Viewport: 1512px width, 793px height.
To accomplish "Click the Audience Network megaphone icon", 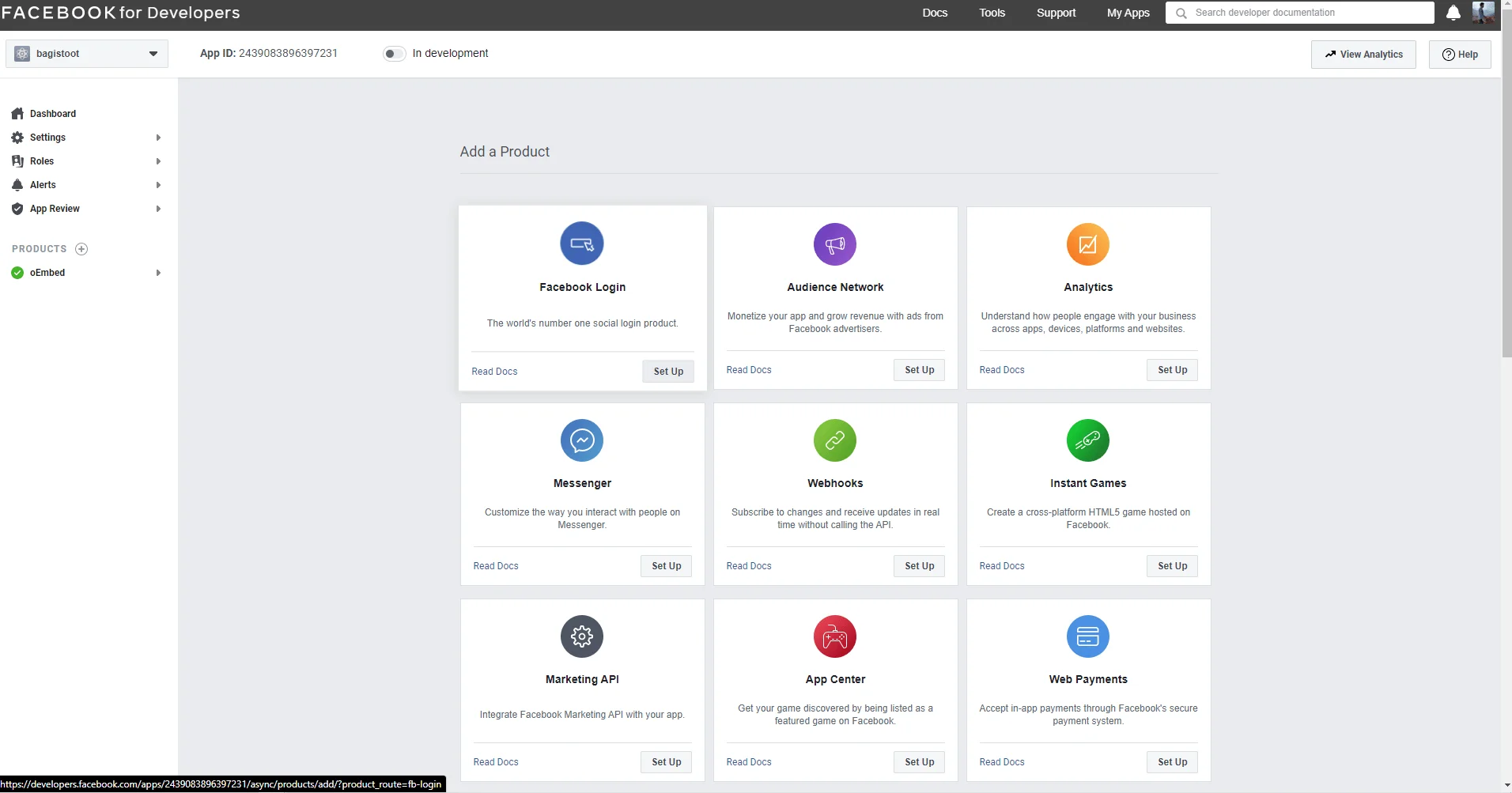I will 835,244.
